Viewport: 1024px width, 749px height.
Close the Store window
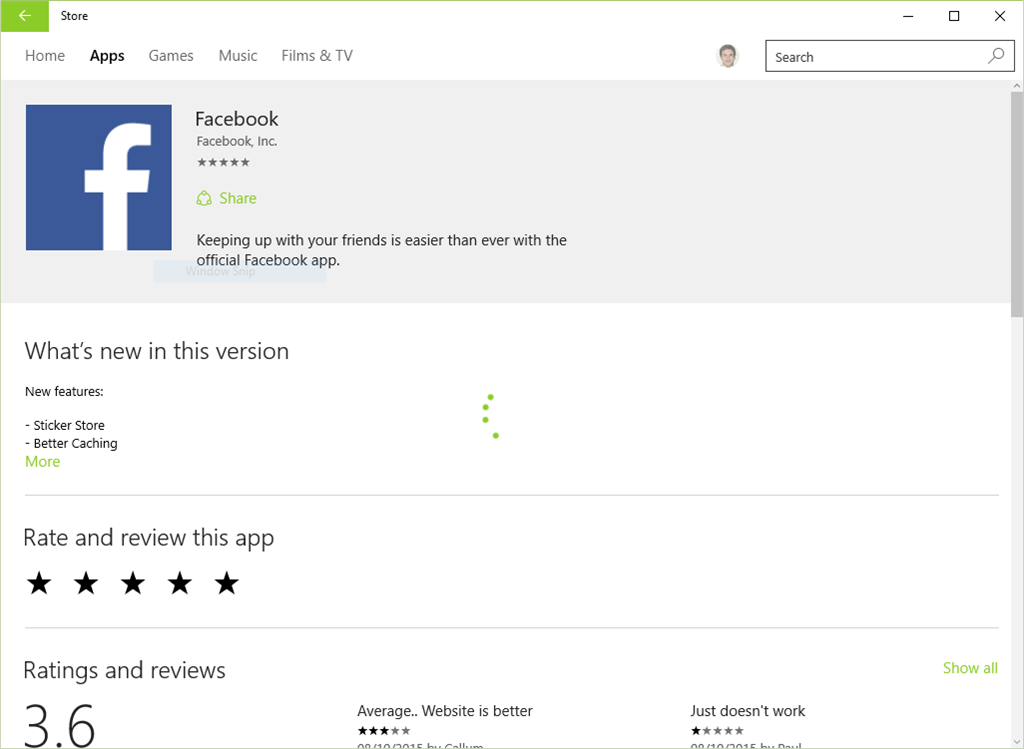(999, 16)
